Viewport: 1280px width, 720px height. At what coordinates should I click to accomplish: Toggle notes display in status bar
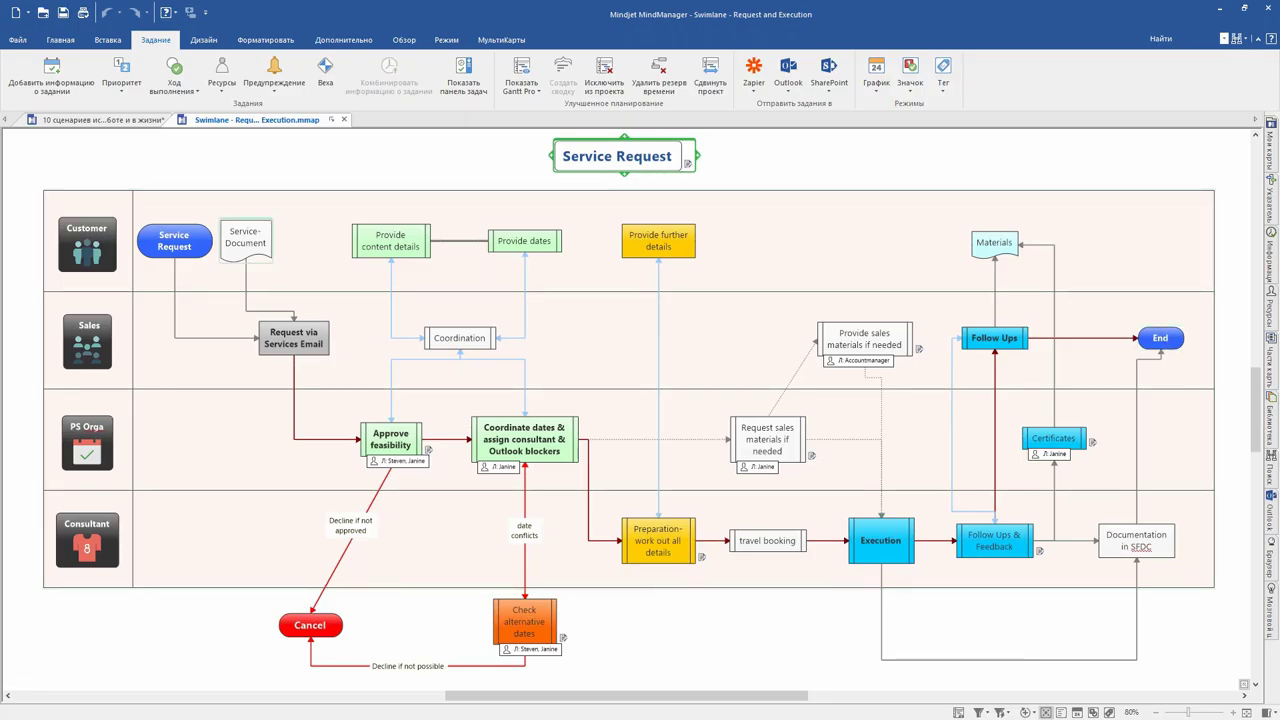[1061, 712]
